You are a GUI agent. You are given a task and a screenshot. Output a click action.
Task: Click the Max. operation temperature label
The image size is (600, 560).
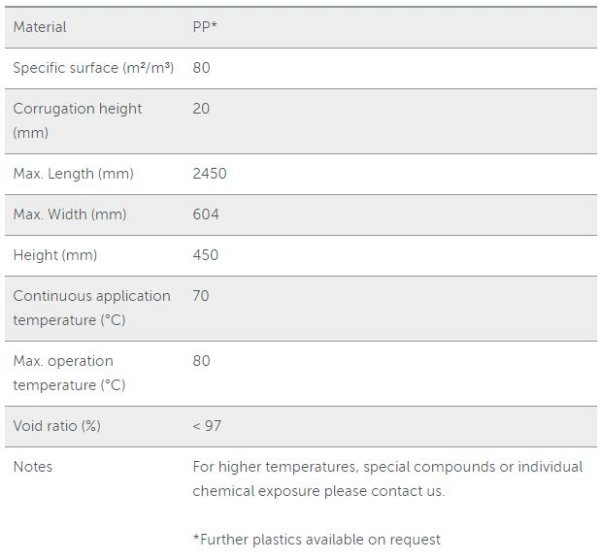pos(68,372)
